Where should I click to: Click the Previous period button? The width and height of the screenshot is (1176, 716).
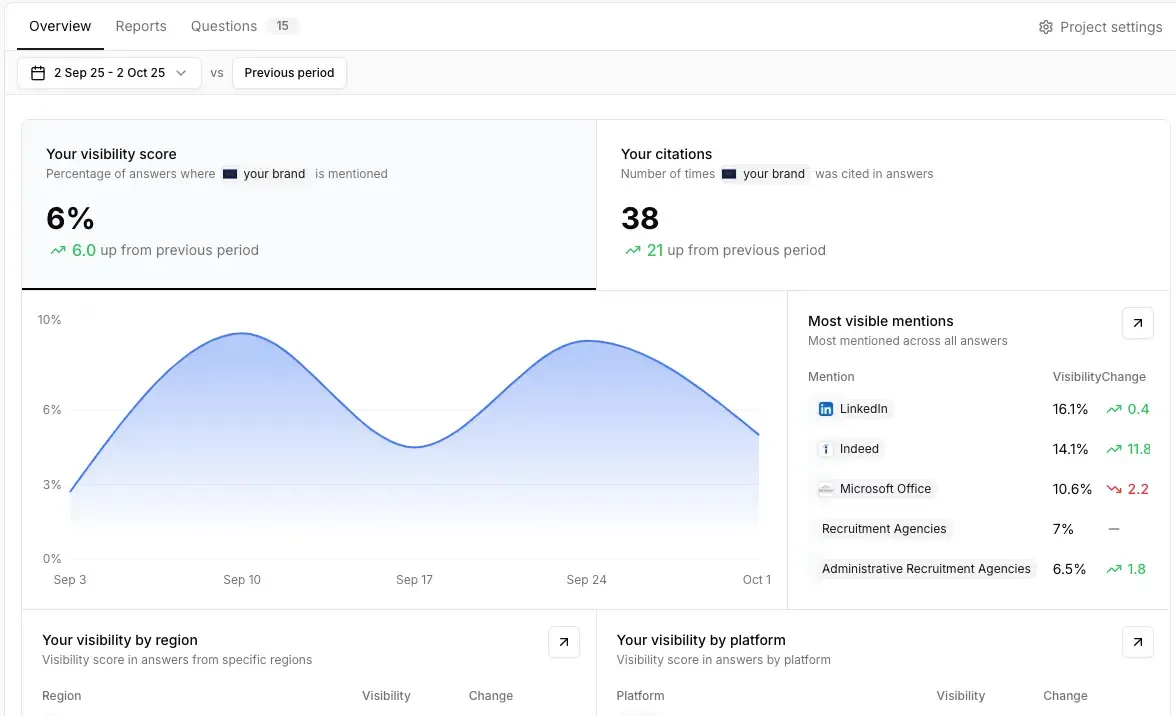290,73
